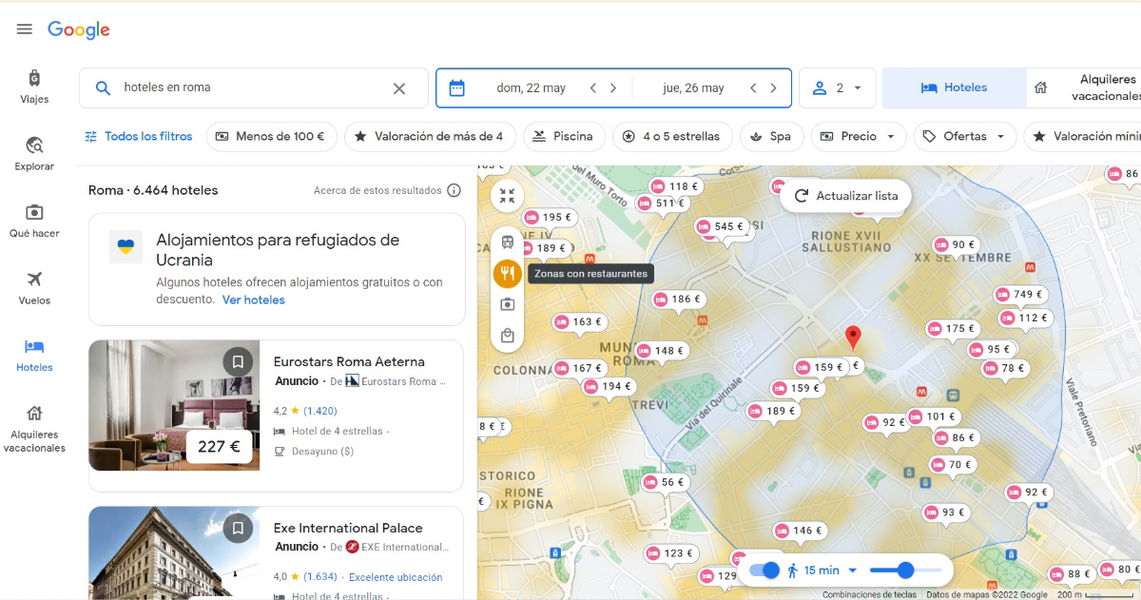Toggle the restaurant zones map layer
Screen dimensions: 1141x600
click(x=507, y=273)
